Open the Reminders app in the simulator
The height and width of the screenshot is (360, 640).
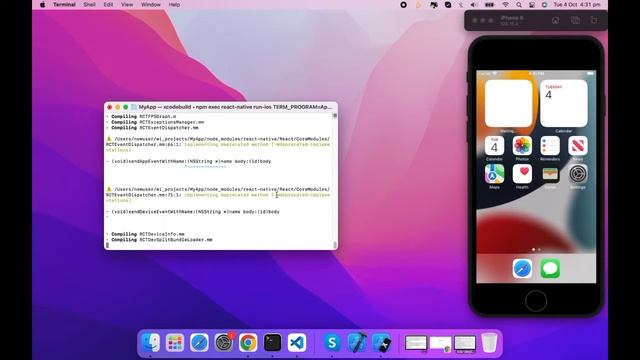click(x=550, y=146)
